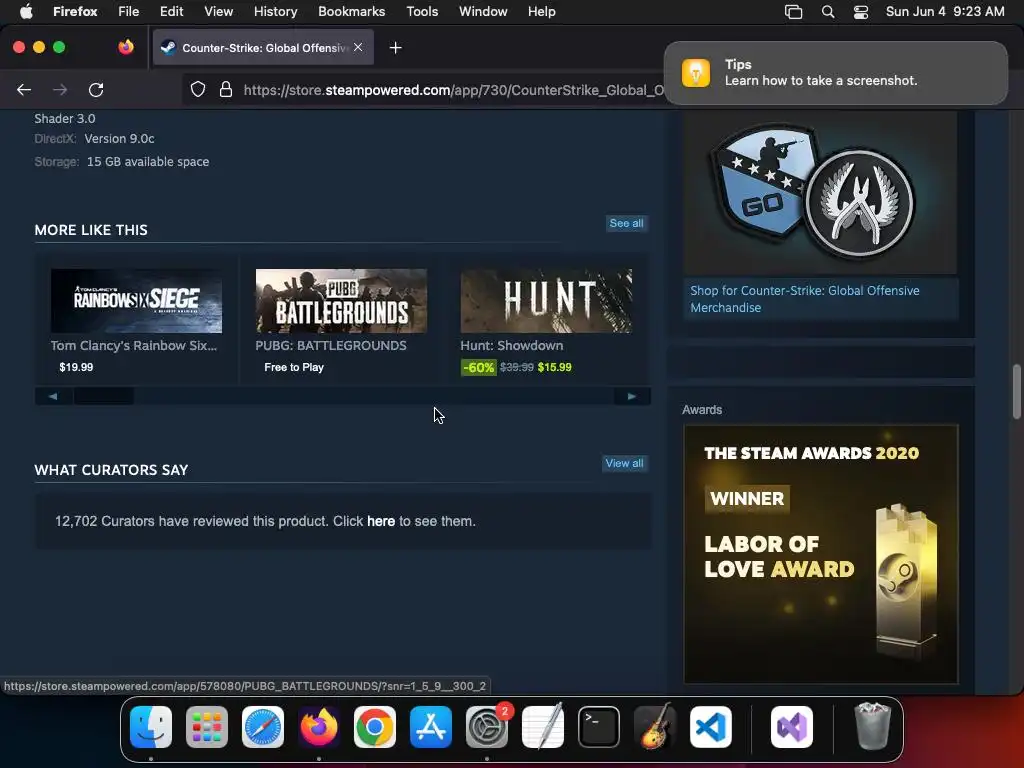Click the Free to Play label
This screenshot has height=768, width=1024.
click(294, 367)
